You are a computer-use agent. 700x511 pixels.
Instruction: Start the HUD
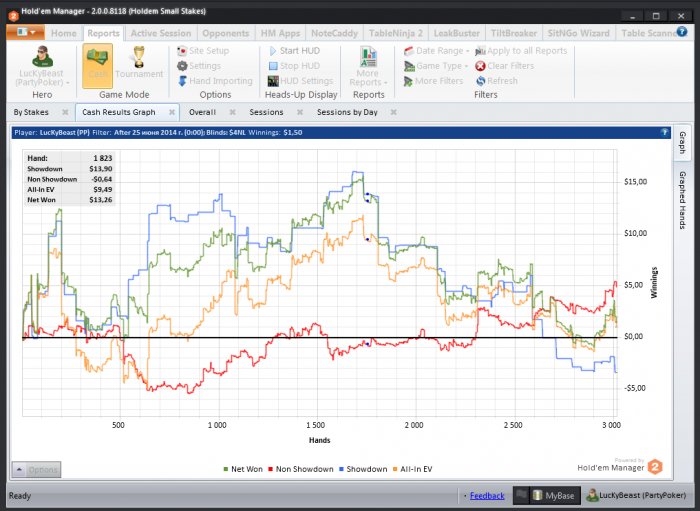coord(295,51)
